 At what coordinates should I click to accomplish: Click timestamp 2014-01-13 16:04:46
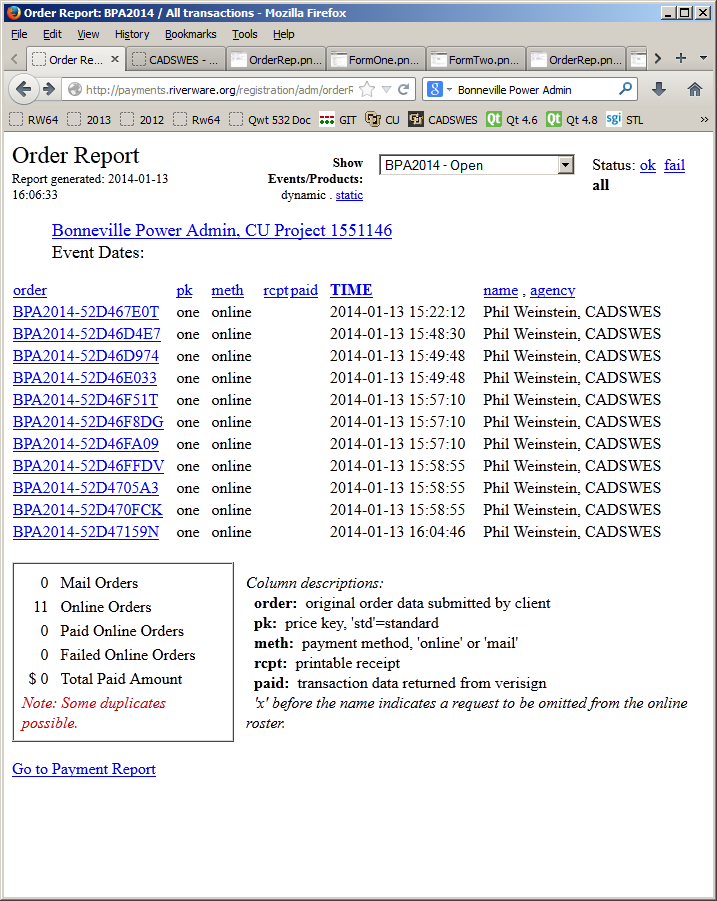(398, 532)
